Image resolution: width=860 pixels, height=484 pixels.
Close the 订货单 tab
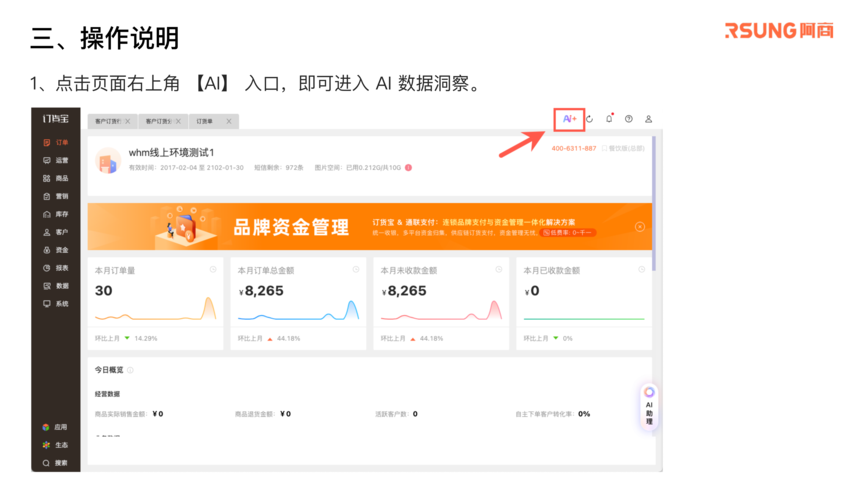point(229,121)
